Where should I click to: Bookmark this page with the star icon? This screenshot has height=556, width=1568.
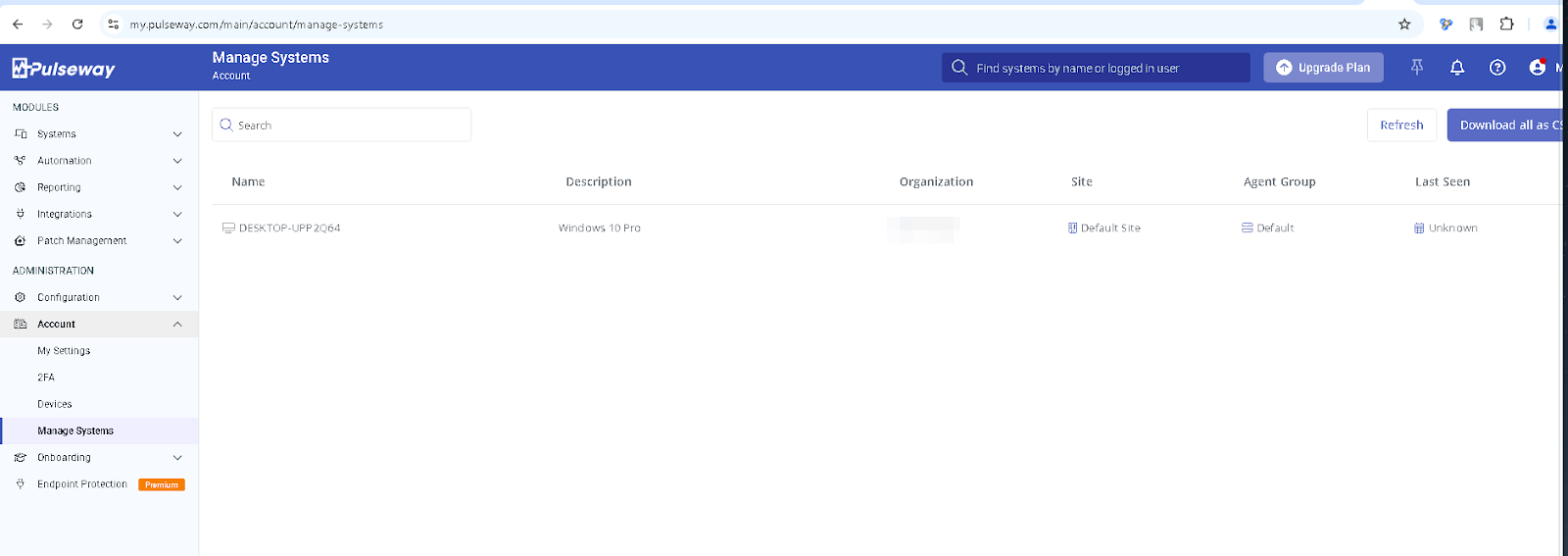[1404, 24]
